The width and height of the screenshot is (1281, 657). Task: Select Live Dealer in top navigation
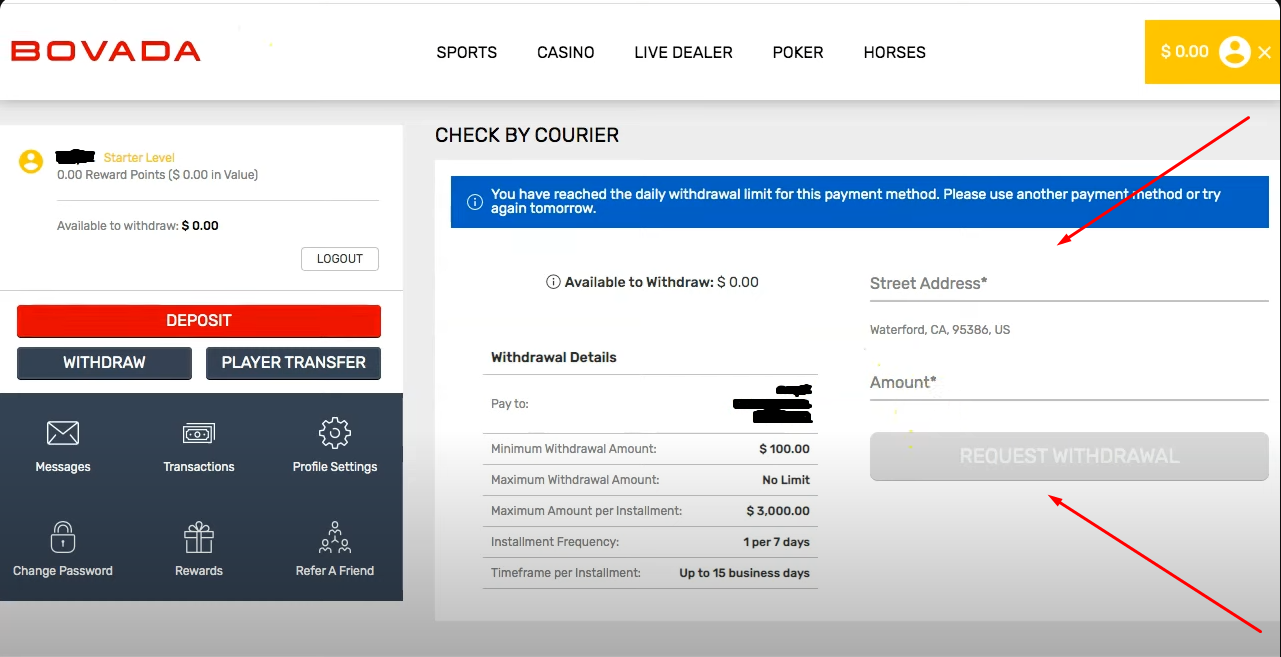(683, 53)
